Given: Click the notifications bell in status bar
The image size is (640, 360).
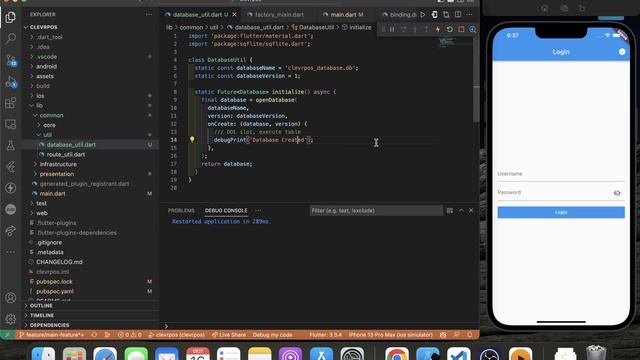Looking at the screenshot, I should [470, 335].
